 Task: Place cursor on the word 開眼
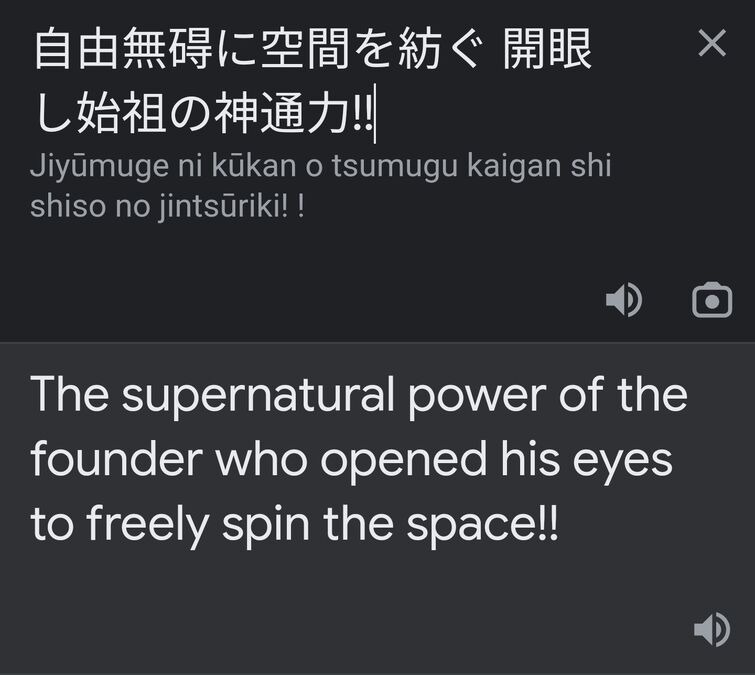549,50
